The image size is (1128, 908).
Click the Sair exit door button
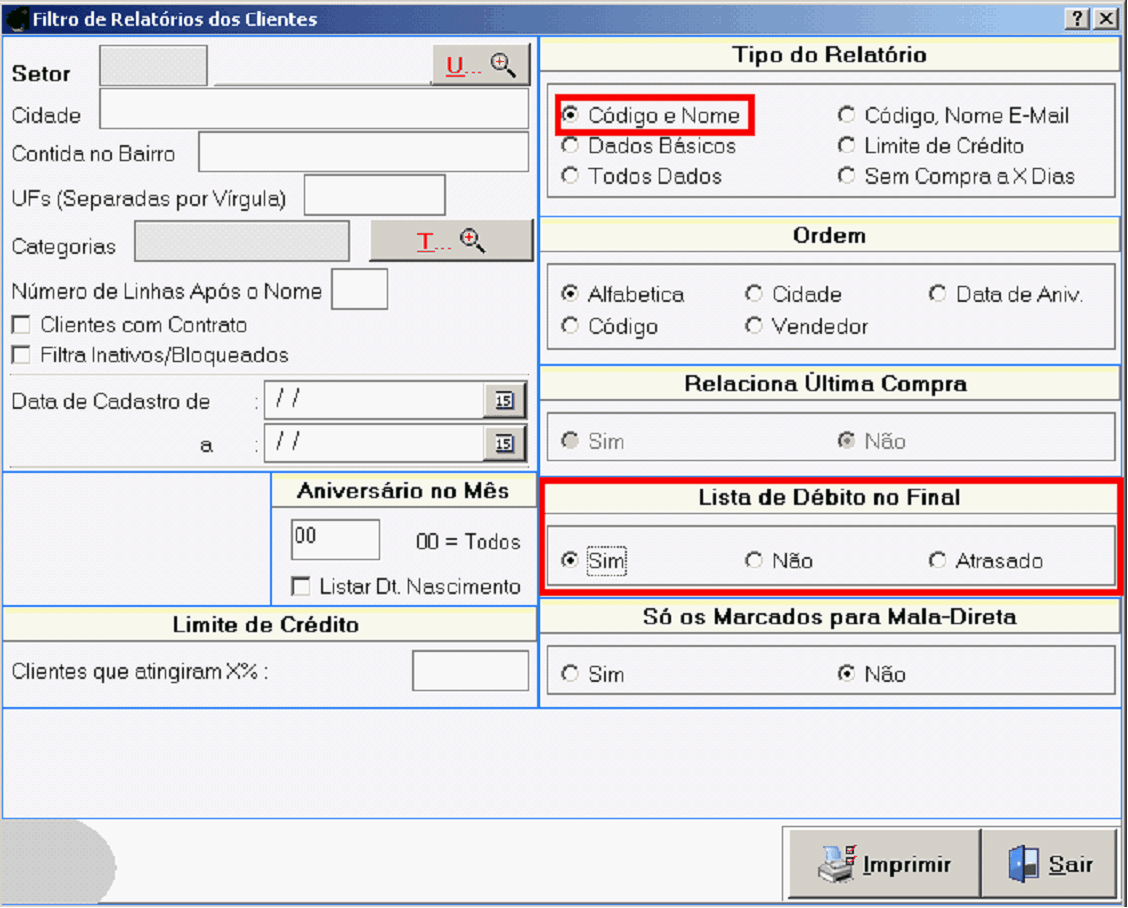click(x=1049, y=864)
